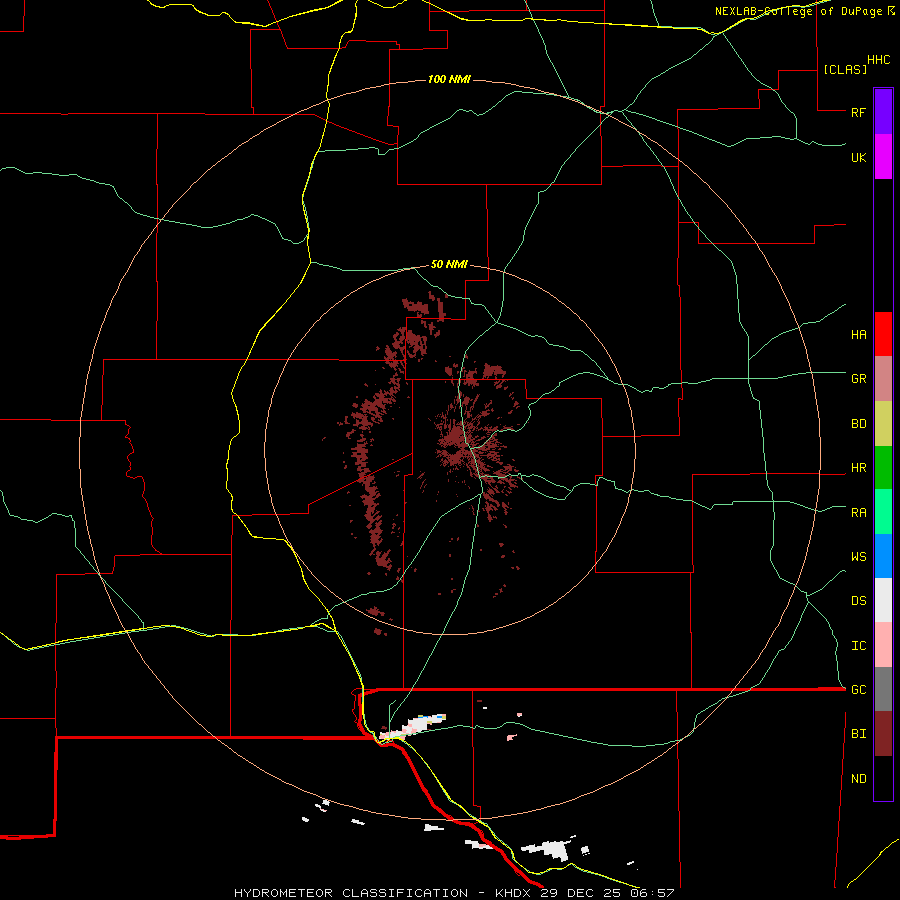Click the DS white legend swatch
Viewport: 900px width, 900px height.
(x=883, y=600)
